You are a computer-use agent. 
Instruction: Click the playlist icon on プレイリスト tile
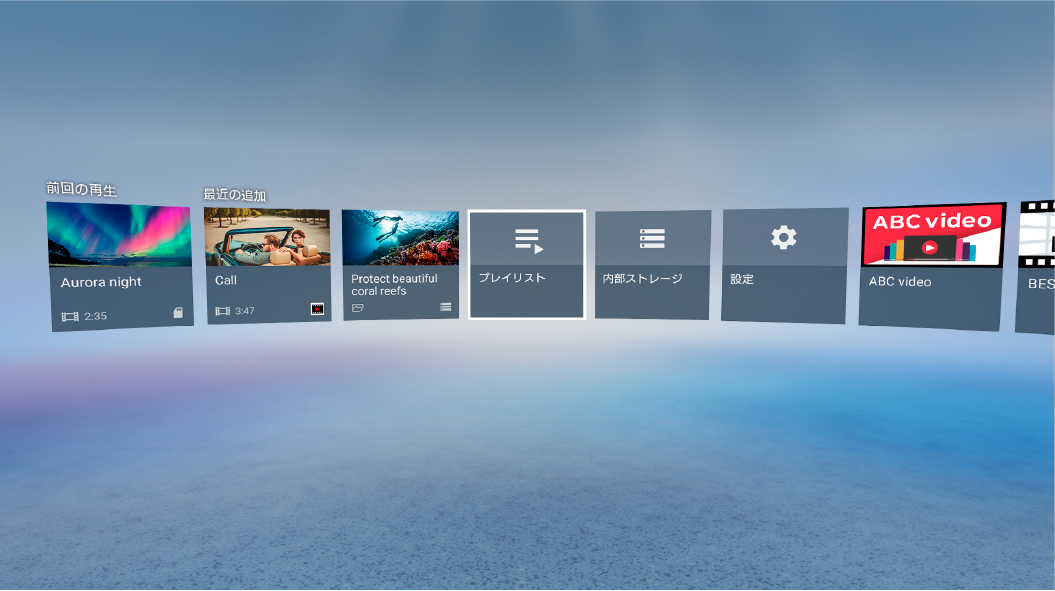click(x=529, y=241)
